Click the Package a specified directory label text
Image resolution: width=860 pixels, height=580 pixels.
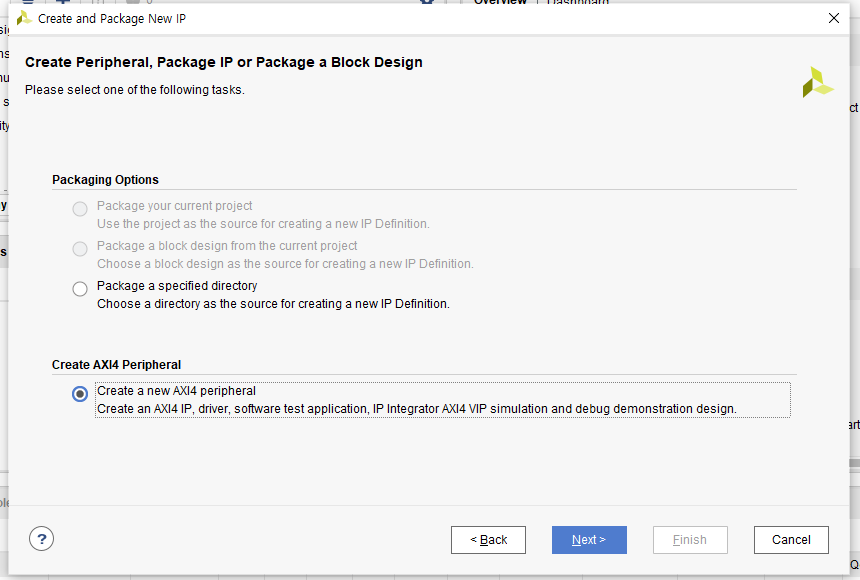177,286
